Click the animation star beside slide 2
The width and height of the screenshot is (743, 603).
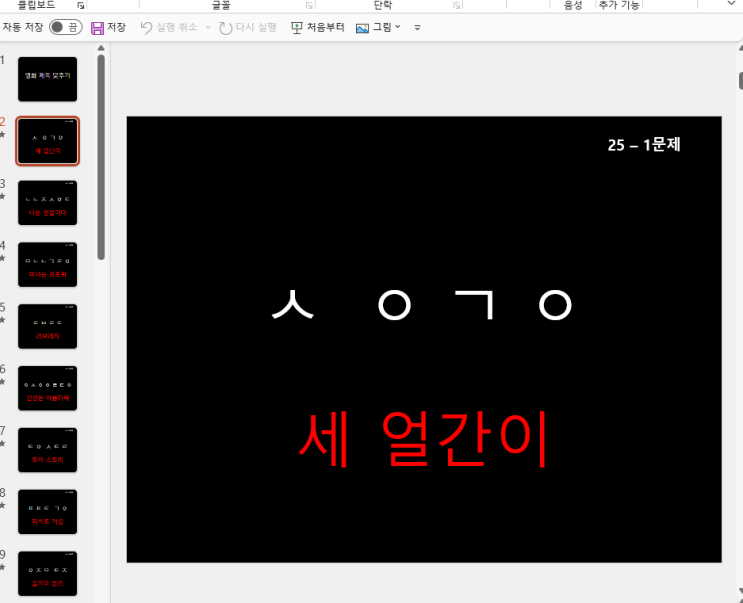[x=2, y=135]
